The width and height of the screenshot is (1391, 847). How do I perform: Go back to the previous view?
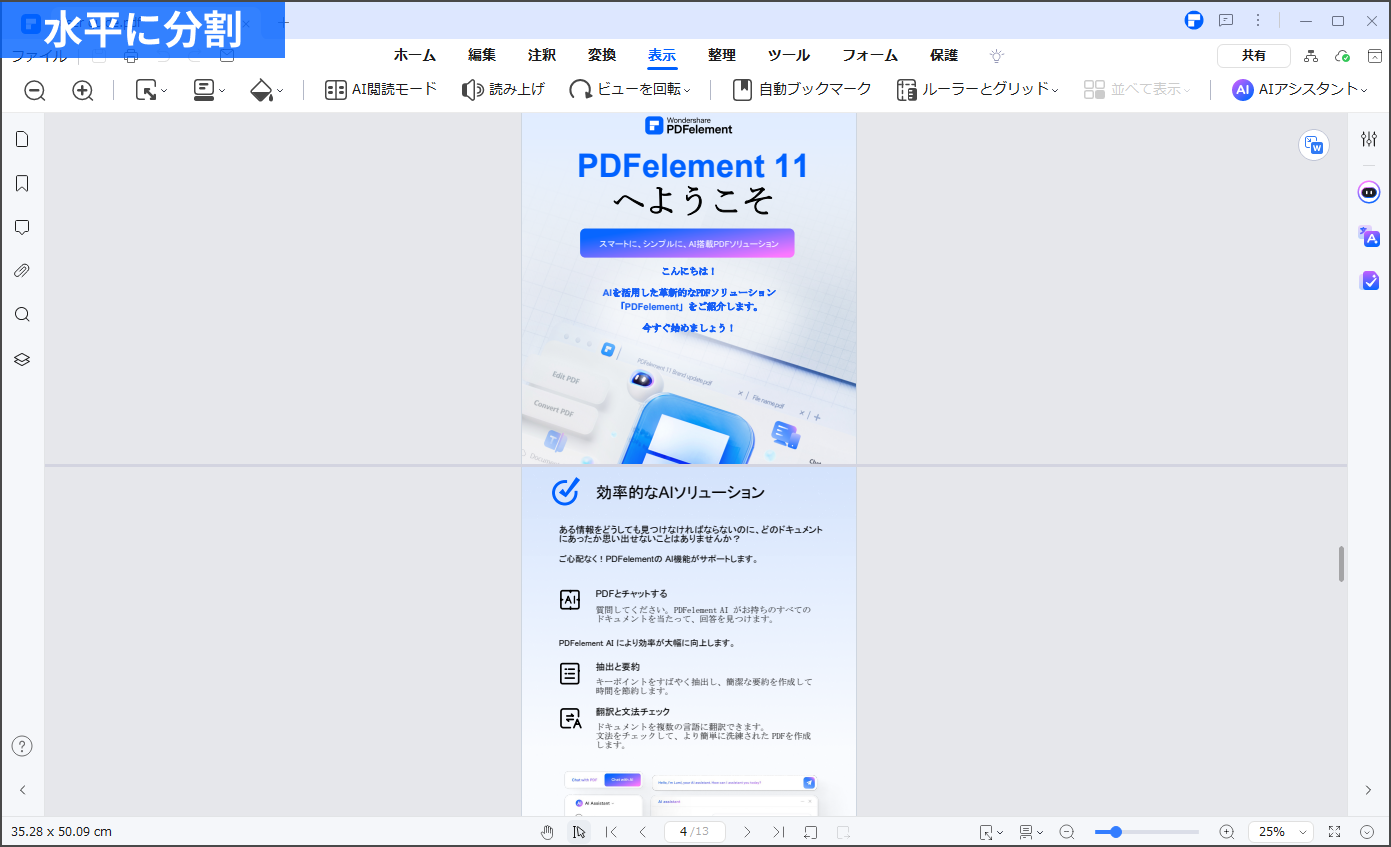(x=811, y=832)
